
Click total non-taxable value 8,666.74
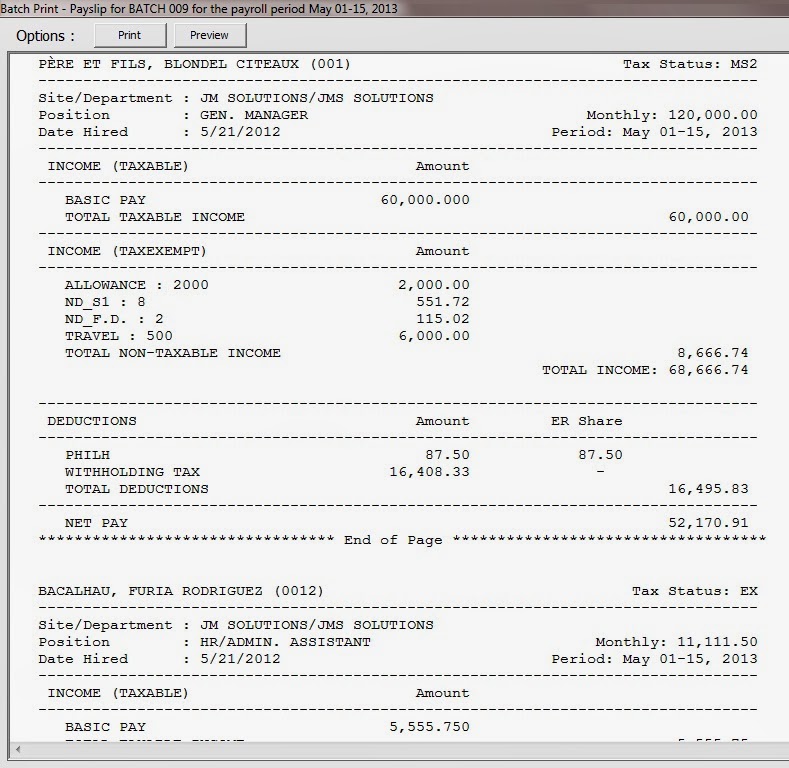click(713, 353)
